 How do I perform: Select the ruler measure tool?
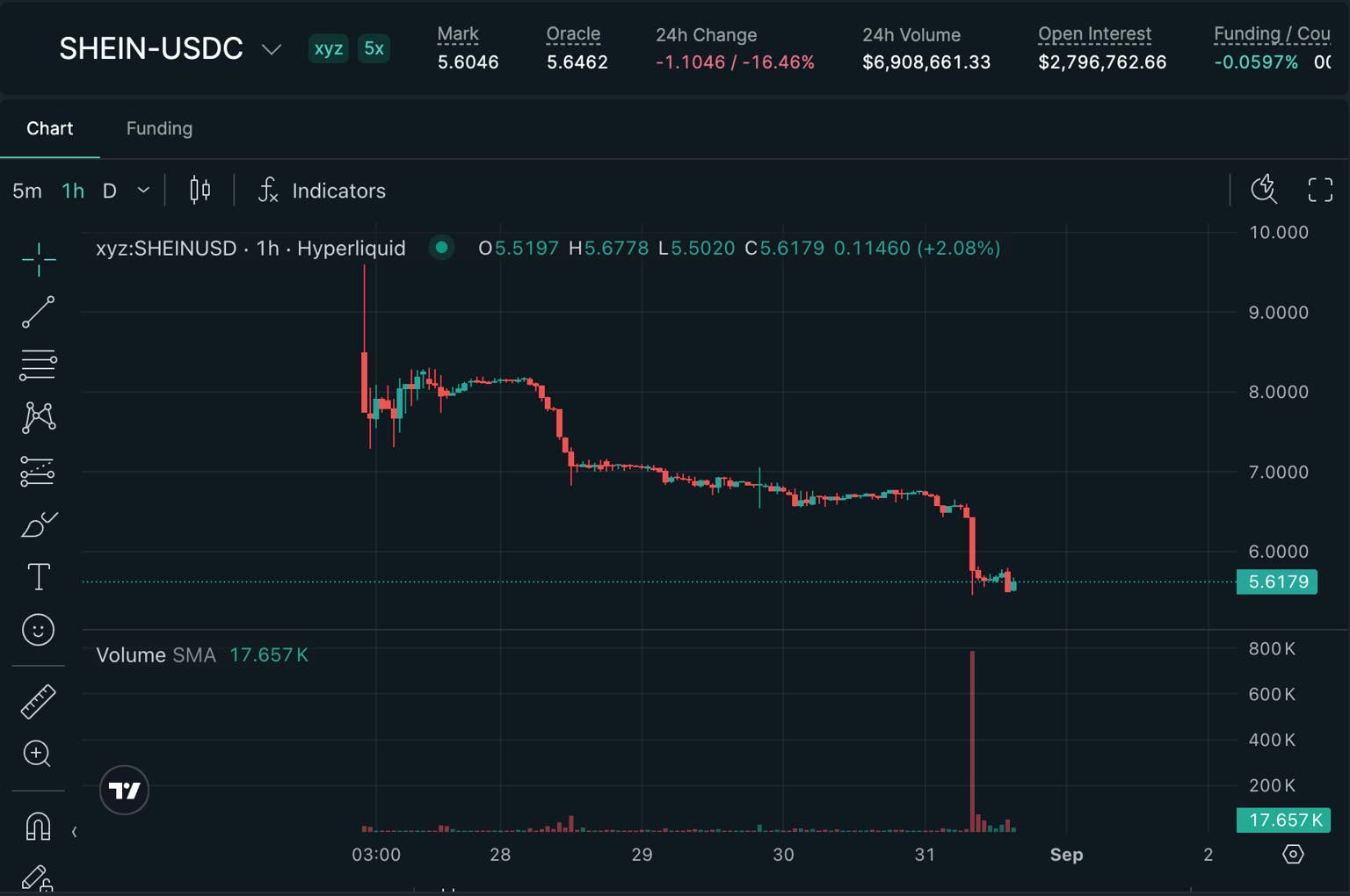(38, 702)
